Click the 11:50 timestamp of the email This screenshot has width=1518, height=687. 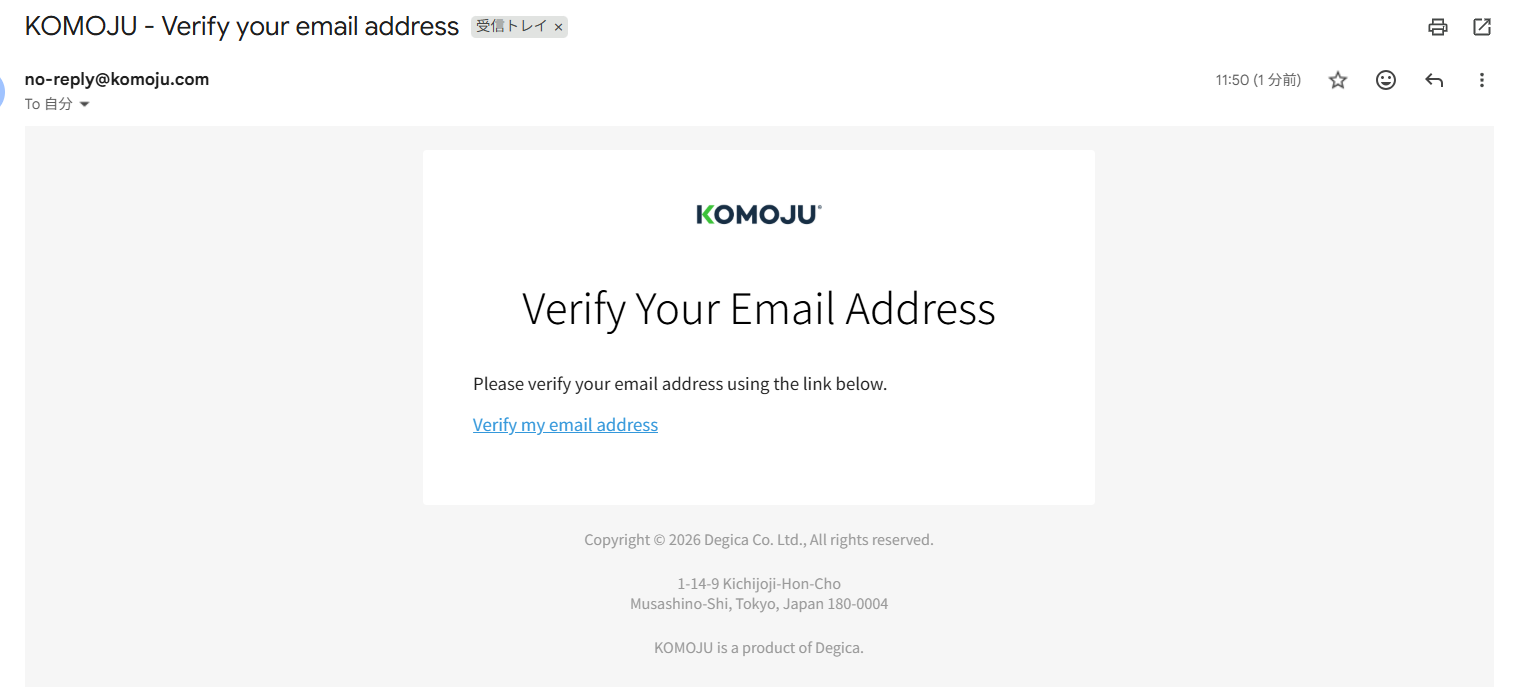coord(1258,80)
